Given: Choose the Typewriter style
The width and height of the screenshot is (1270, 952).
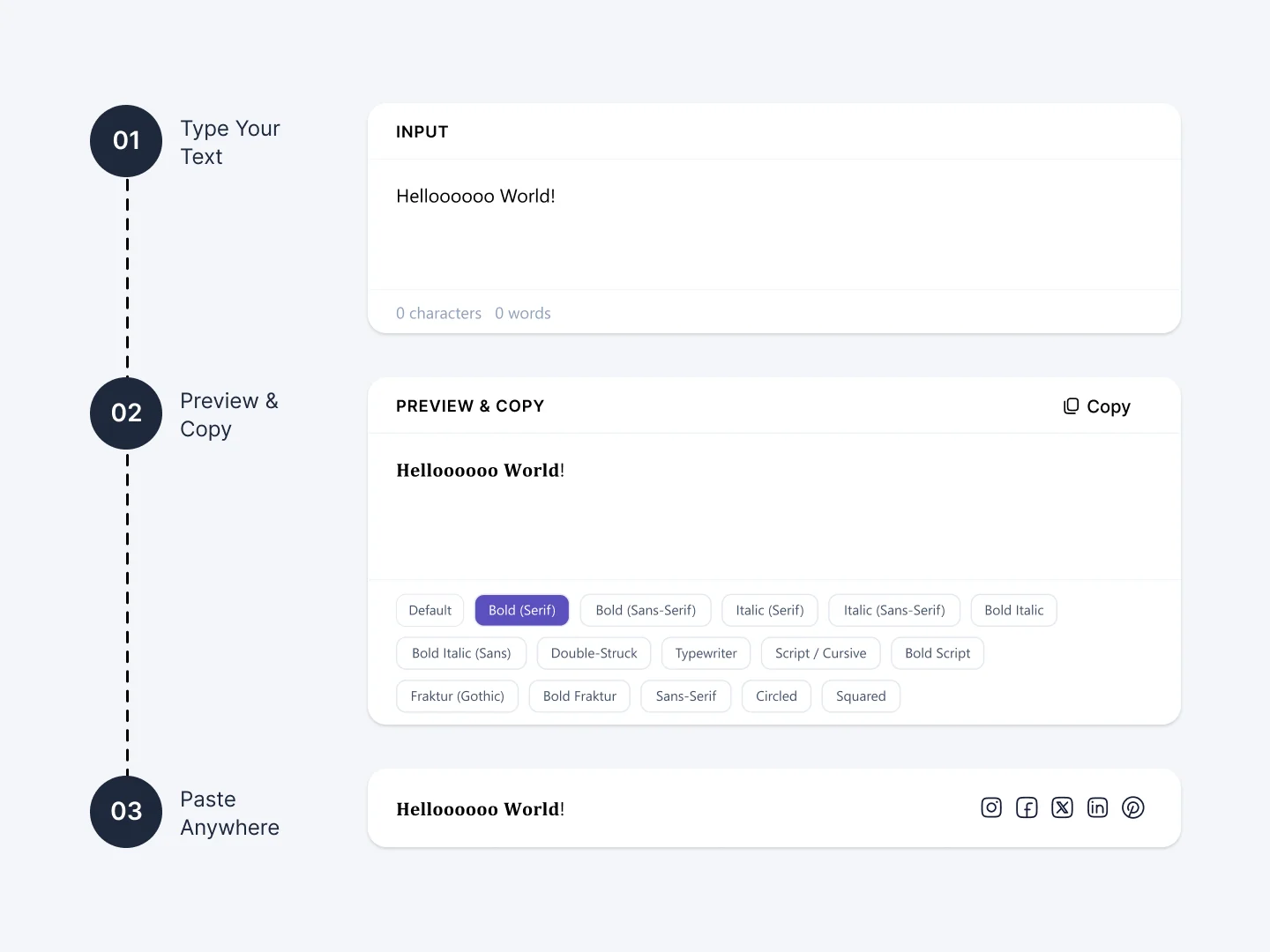Looking at the screenshot, I should (x=706, y=653).
